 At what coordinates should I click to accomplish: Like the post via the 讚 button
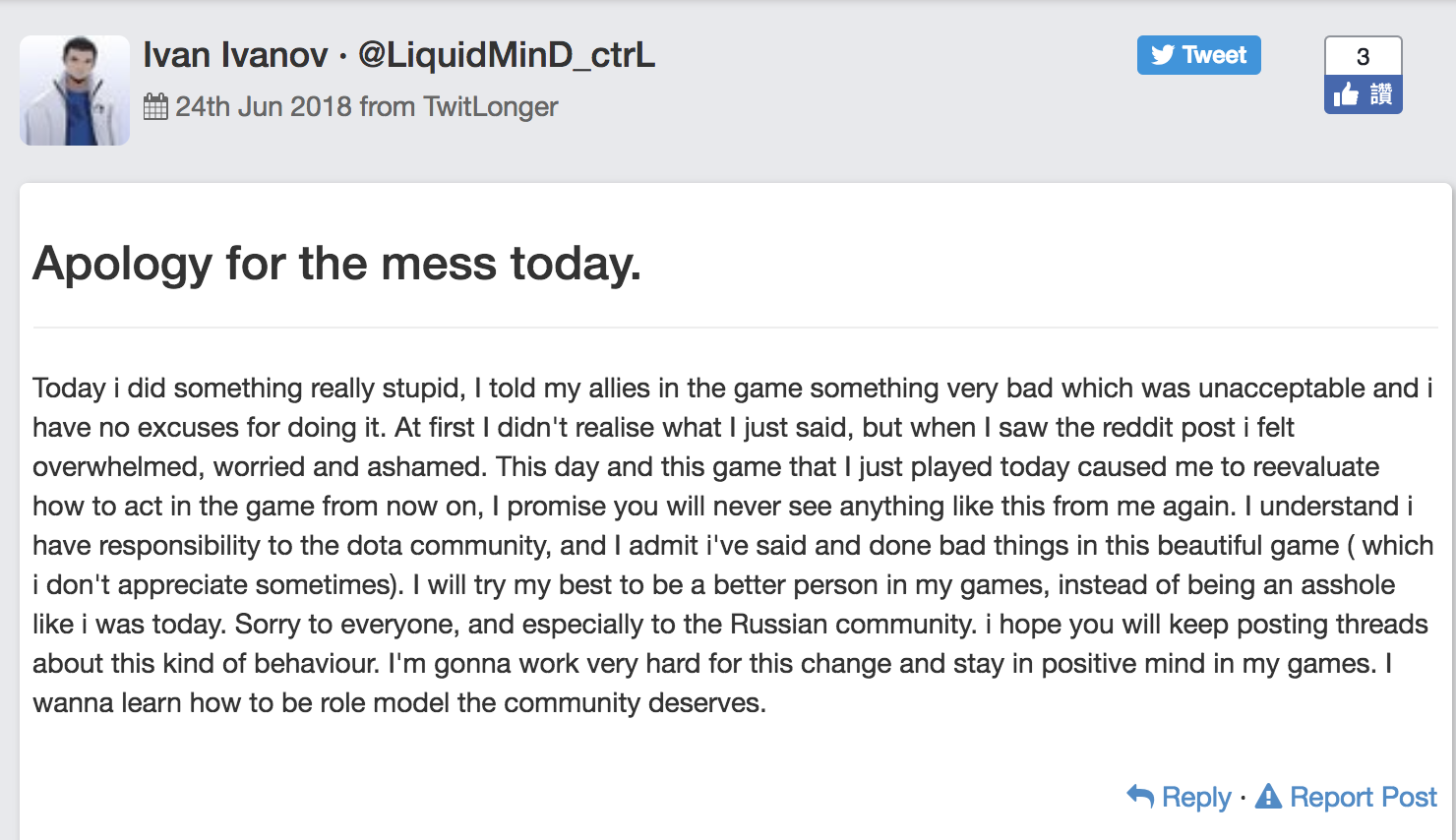tap(1363, 94)
